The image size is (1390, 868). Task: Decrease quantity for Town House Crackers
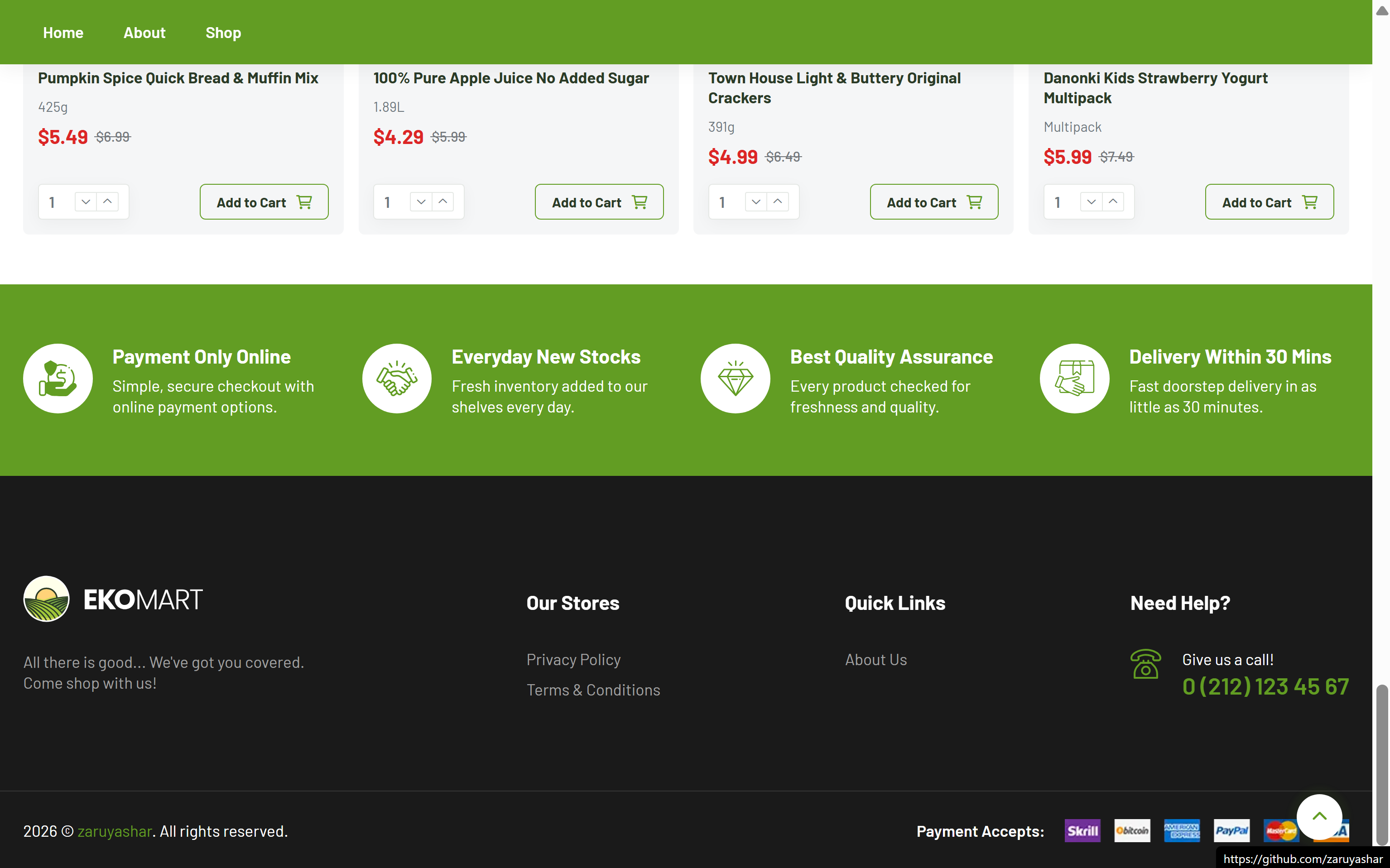coord(755,201)
